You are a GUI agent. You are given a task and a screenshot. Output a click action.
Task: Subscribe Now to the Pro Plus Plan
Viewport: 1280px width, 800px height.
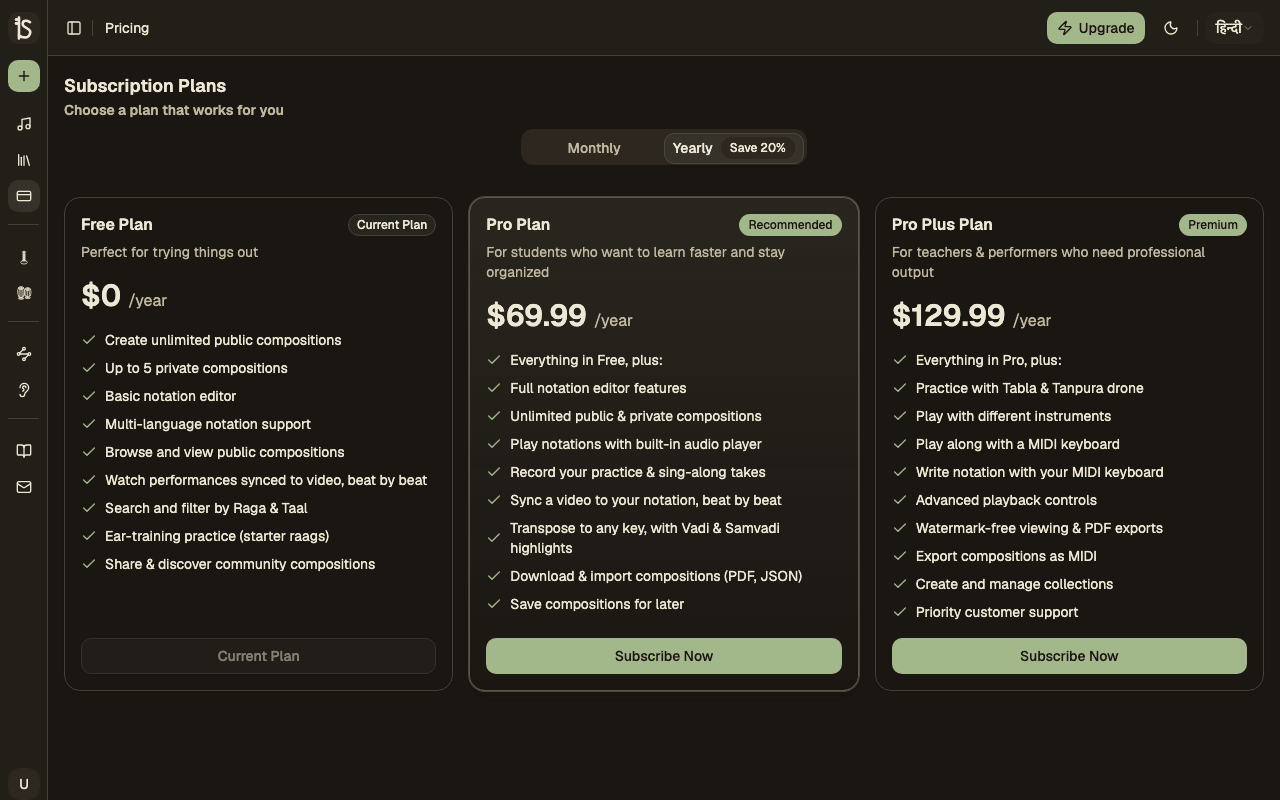[1069, 656]
